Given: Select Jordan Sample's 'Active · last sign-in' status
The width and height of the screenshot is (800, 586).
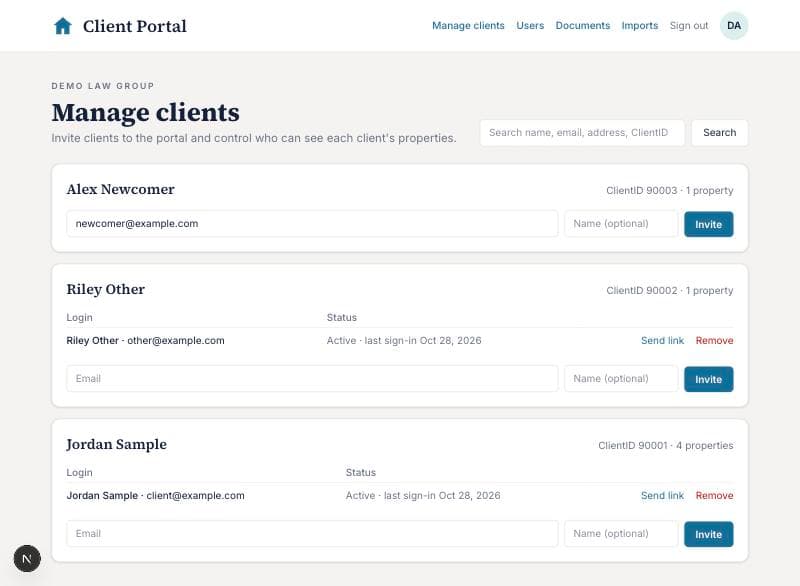Looking at the screenshot, I should (x=423, y=495).
